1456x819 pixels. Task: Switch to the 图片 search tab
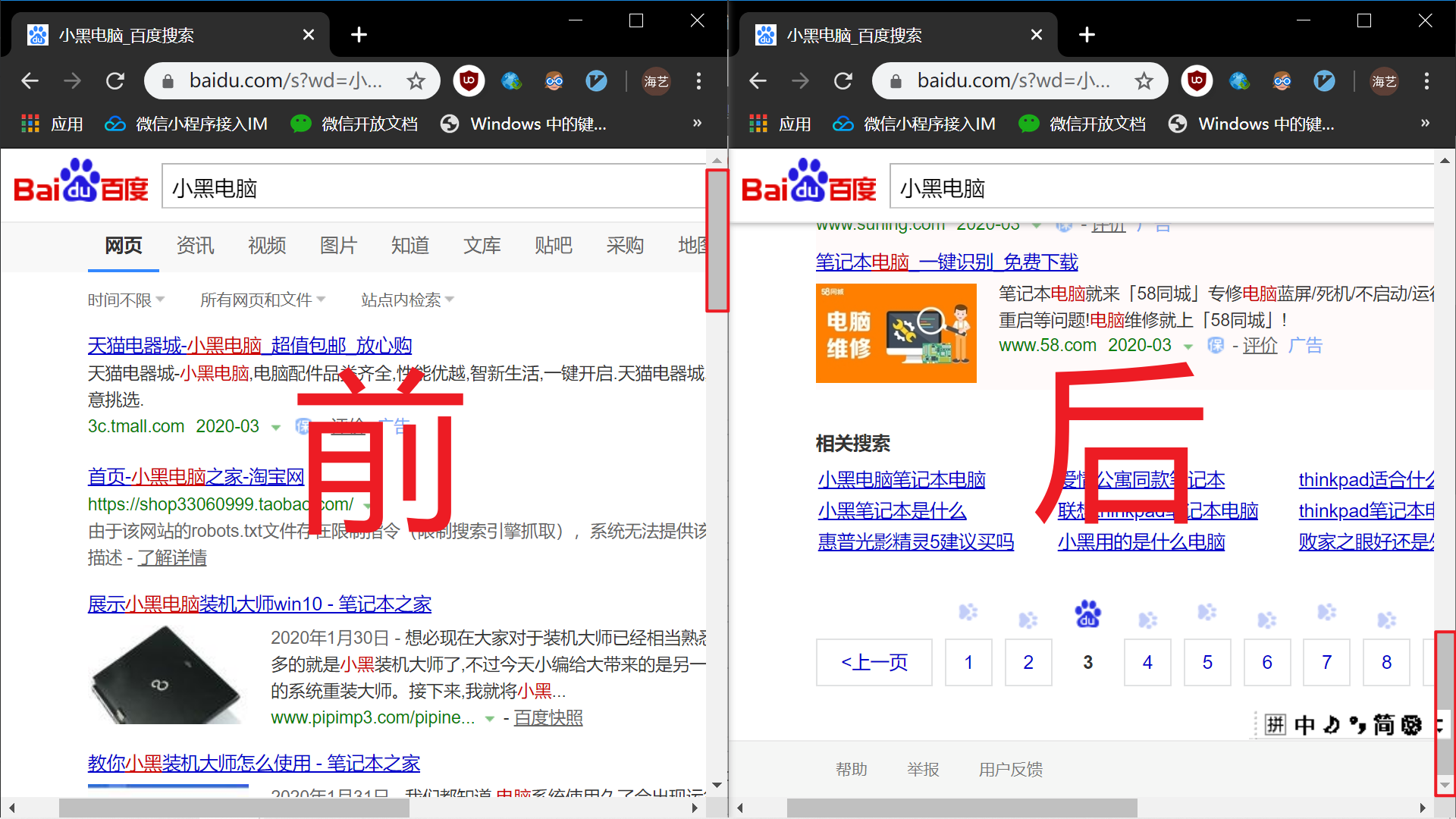(338, 246)
